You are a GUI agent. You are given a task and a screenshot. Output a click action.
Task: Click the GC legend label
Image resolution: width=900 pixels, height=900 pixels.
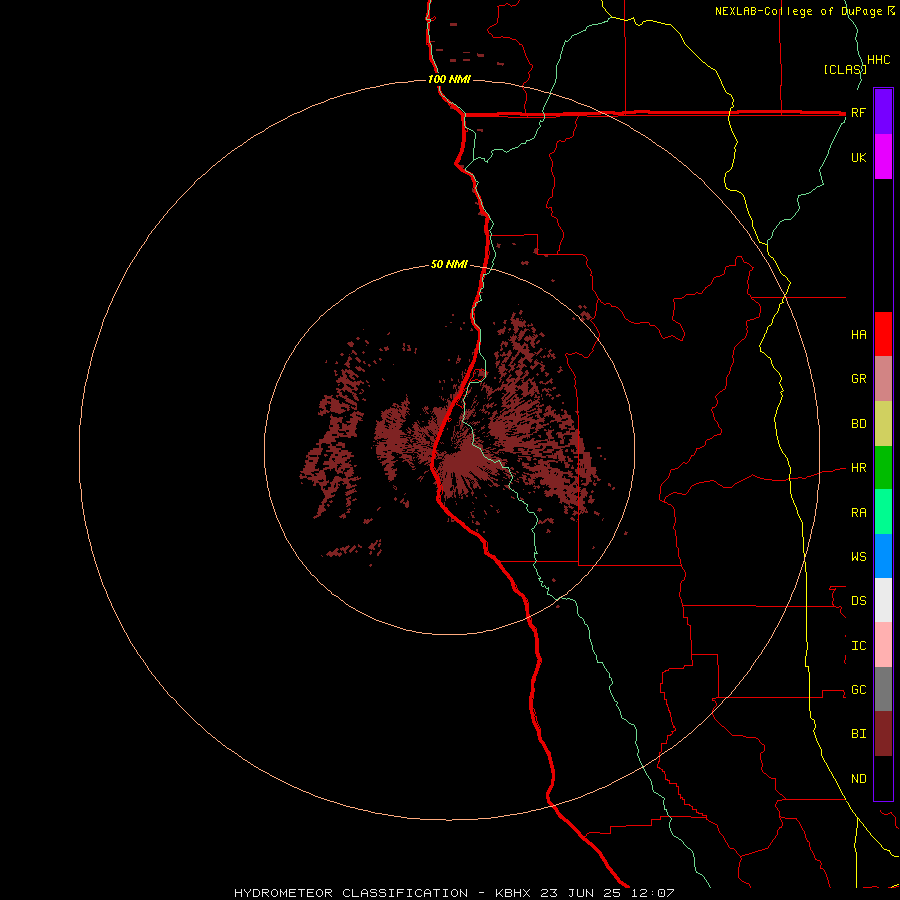(858, 689)
